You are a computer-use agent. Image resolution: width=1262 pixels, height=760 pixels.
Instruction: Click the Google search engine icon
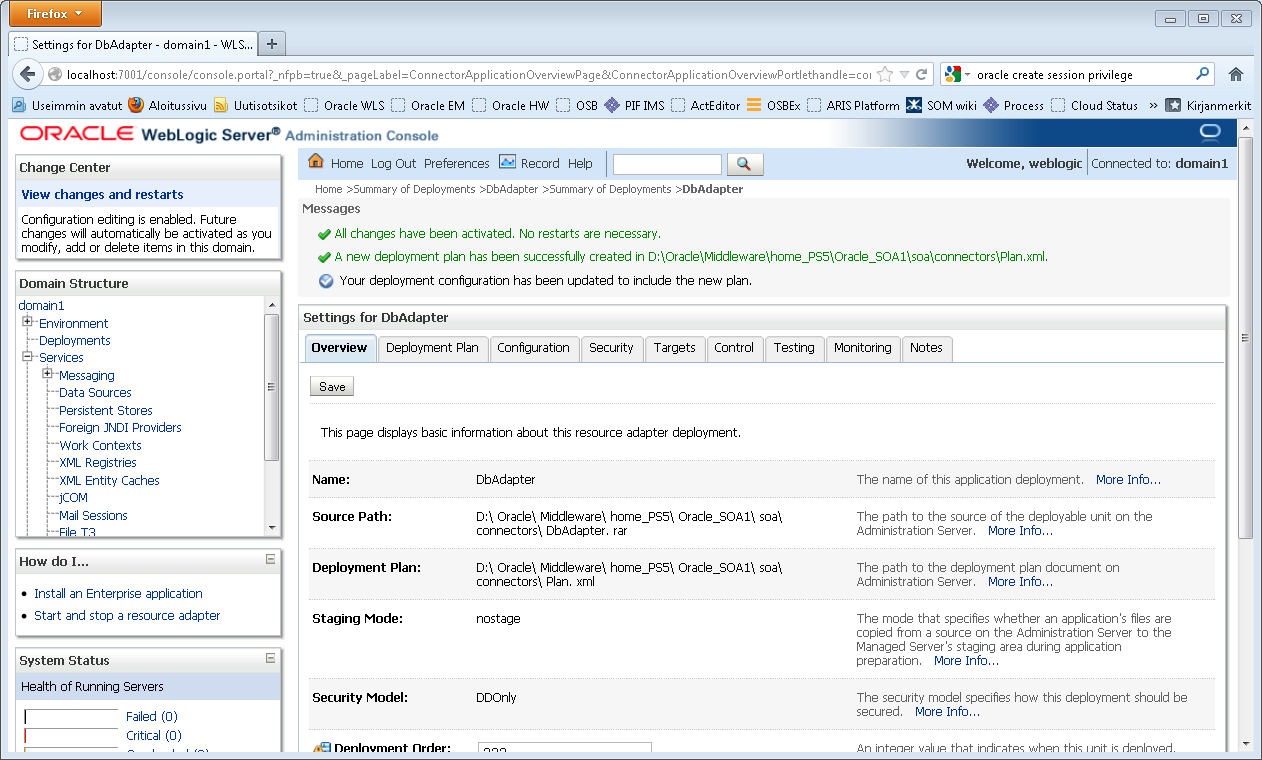(953, 74)
